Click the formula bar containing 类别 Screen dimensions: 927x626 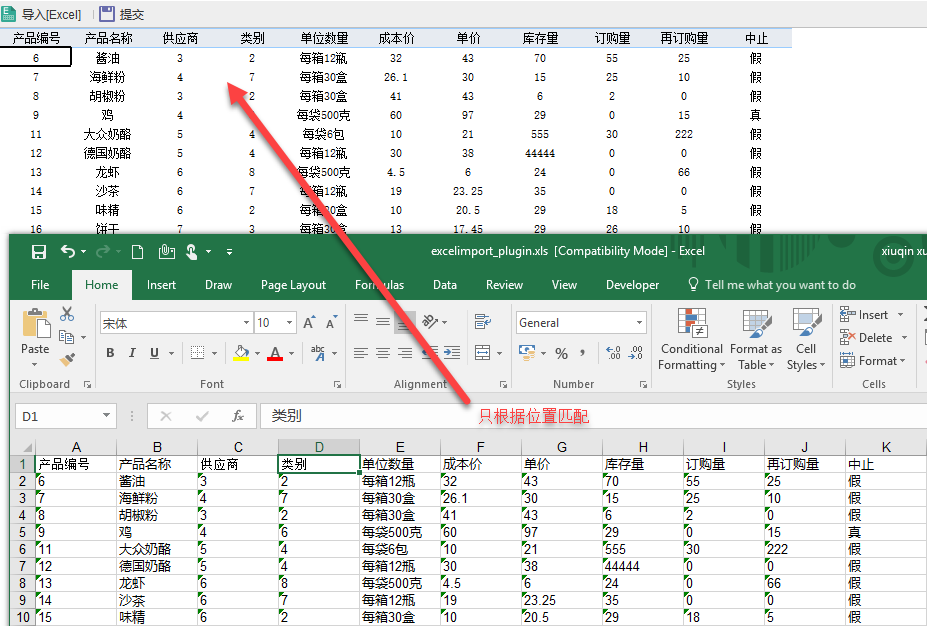pos(593,416)
